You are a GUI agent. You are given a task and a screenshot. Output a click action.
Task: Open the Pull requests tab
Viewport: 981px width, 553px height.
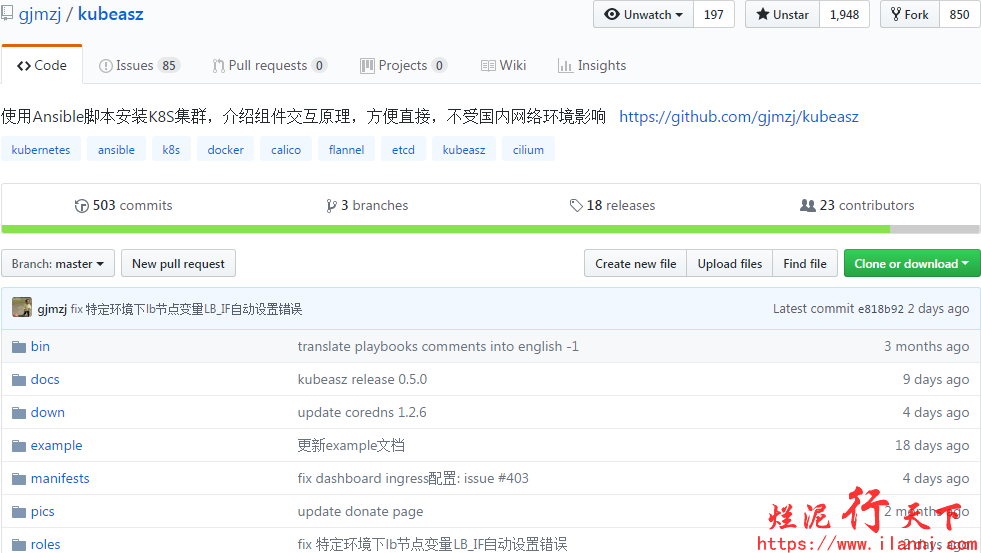click(268, 66)
